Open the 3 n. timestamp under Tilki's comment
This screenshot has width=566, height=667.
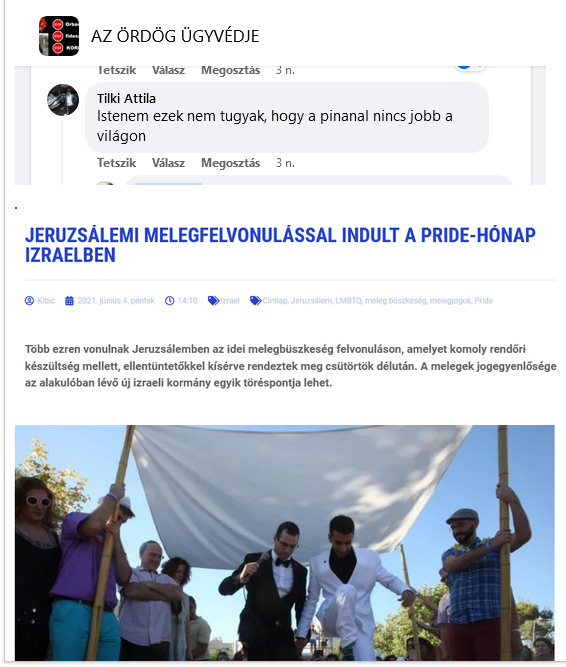point(285,162)
